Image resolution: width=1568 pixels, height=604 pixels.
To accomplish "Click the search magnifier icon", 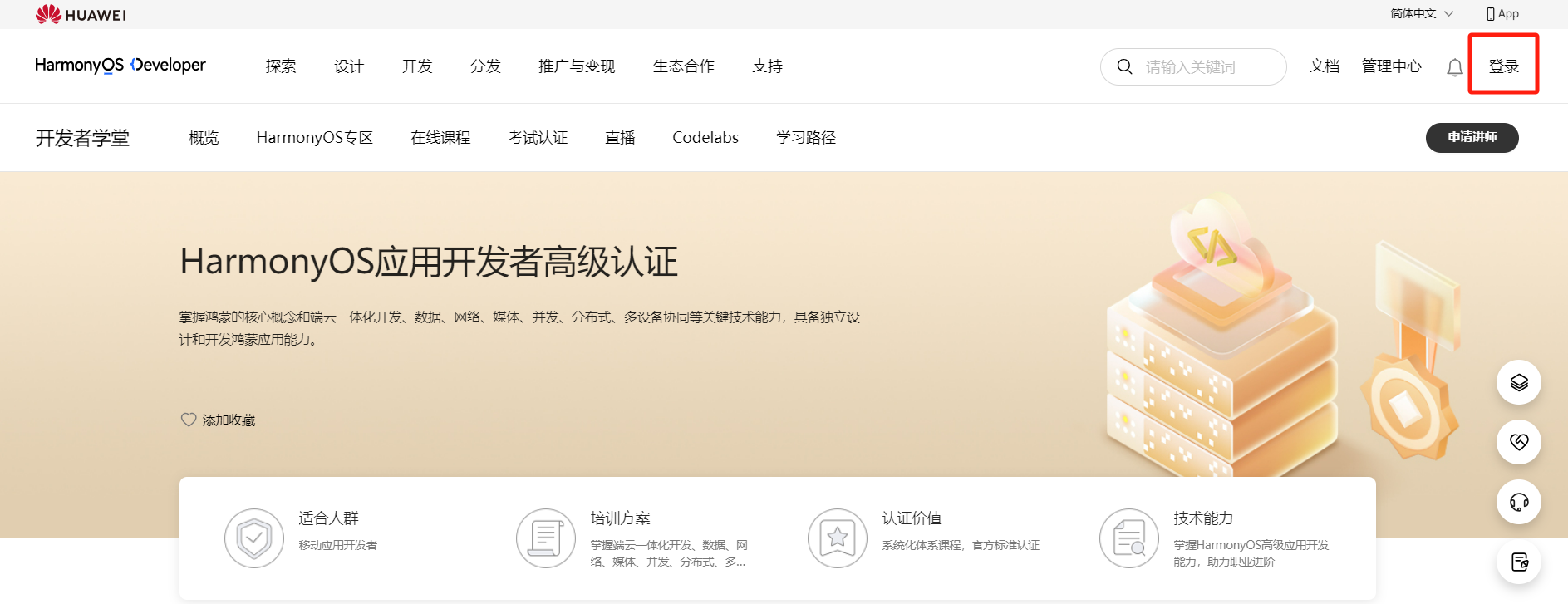I will click(1124, 66).
